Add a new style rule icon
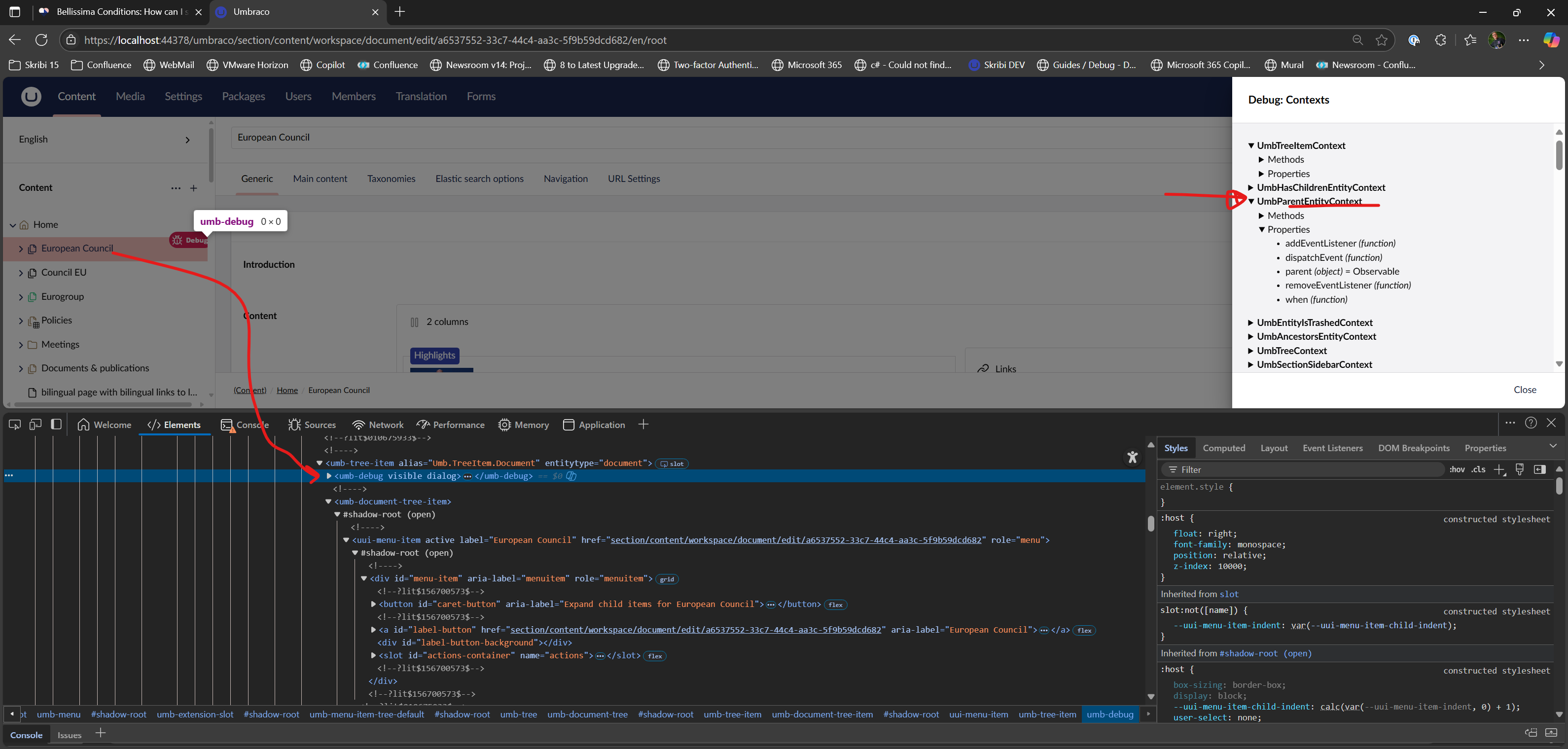This screenshot has height=749, width=1568. coord(1500,469)
